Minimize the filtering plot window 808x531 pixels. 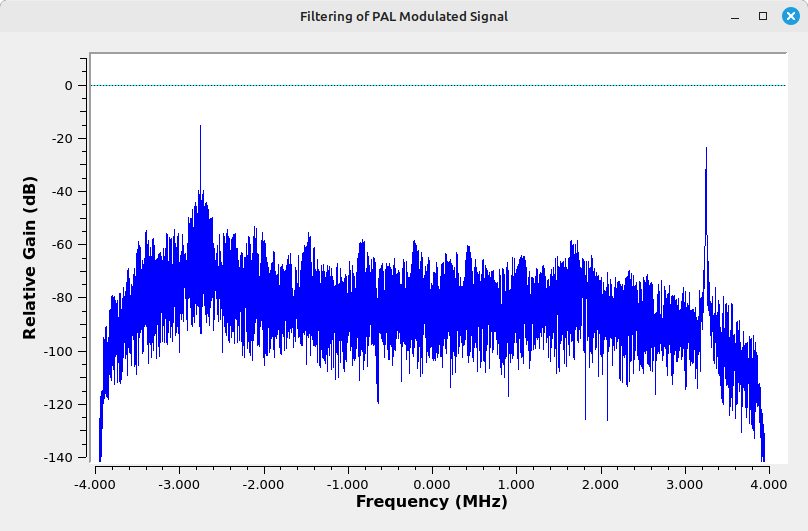click(x=736, y=17)
